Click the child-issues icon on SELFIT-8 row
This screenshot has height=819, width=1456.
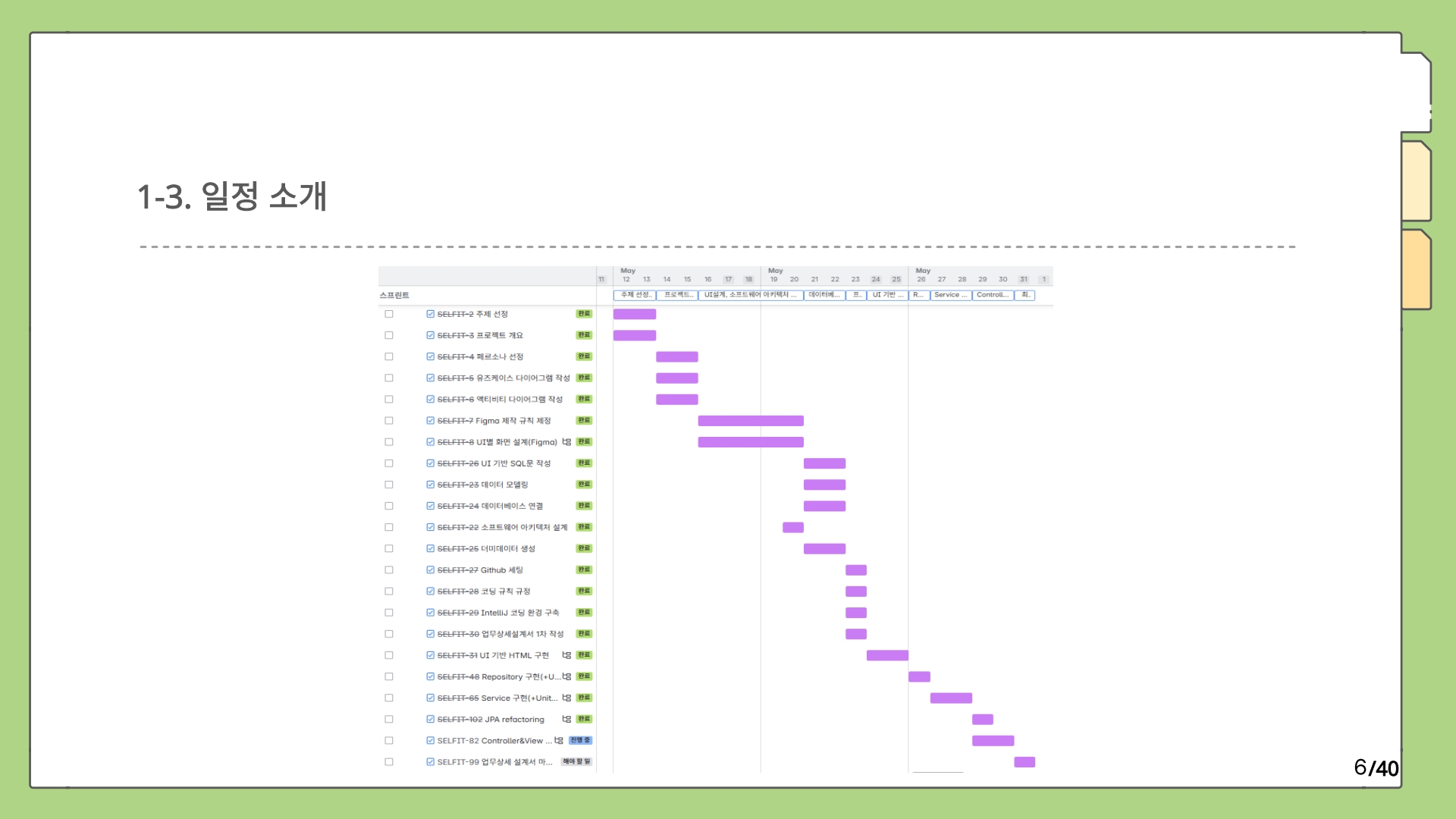tap(566, 442)
